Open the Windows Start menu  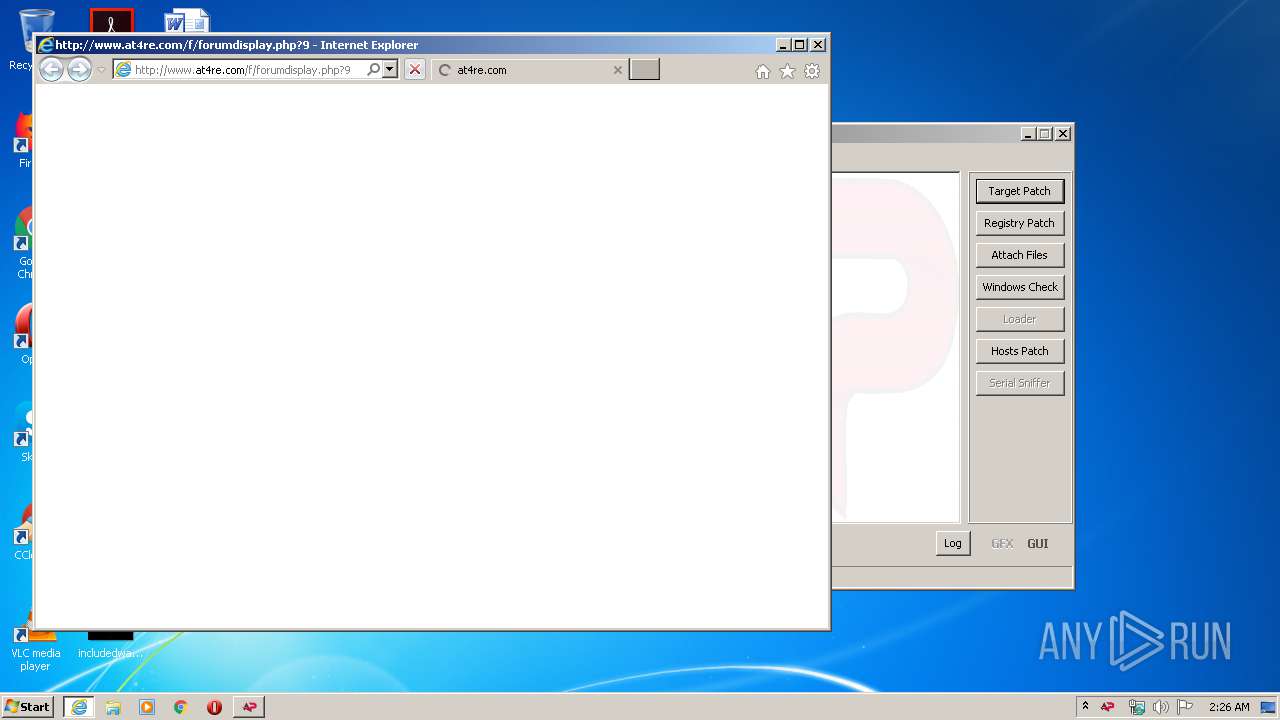click(27, 706)
